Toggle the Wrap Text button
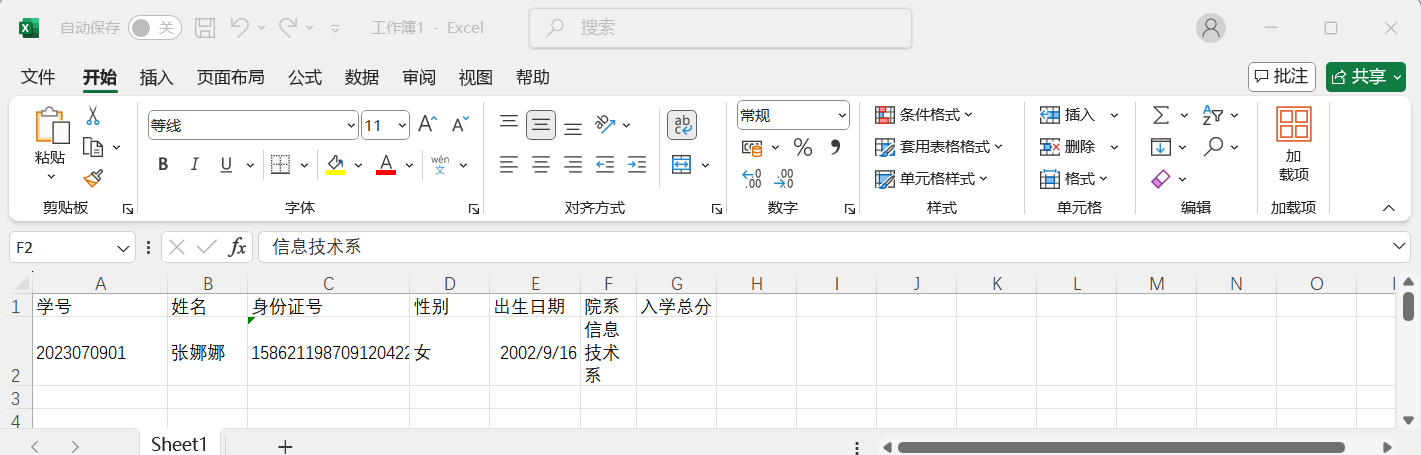The width and height of the screenshot is (1421, 455). coord(682,125)
